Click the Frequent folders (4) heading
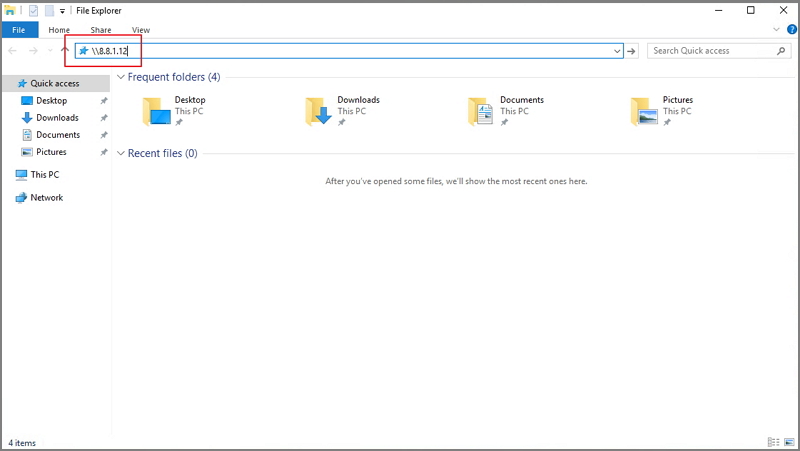Screen dimensions: 800x451 point(174,77)
